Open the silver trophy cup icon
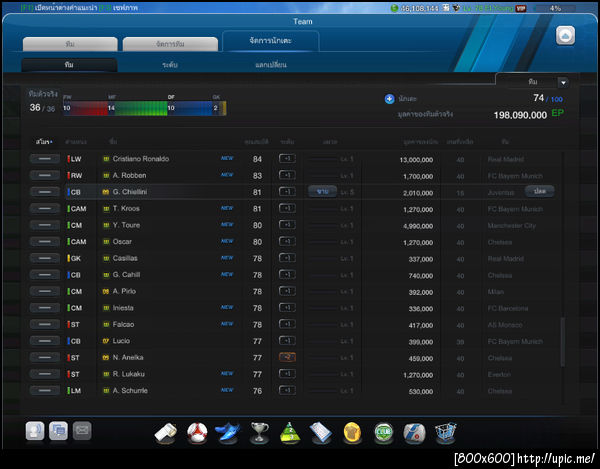Screen dimensions: 600x469 tap(259, 433)
